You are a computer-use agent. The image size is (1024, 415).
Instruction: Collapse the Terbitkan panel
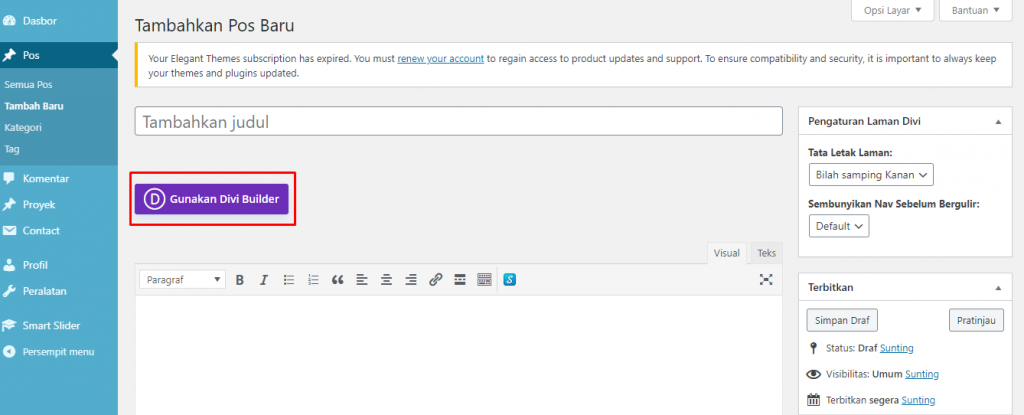[997, 287]
